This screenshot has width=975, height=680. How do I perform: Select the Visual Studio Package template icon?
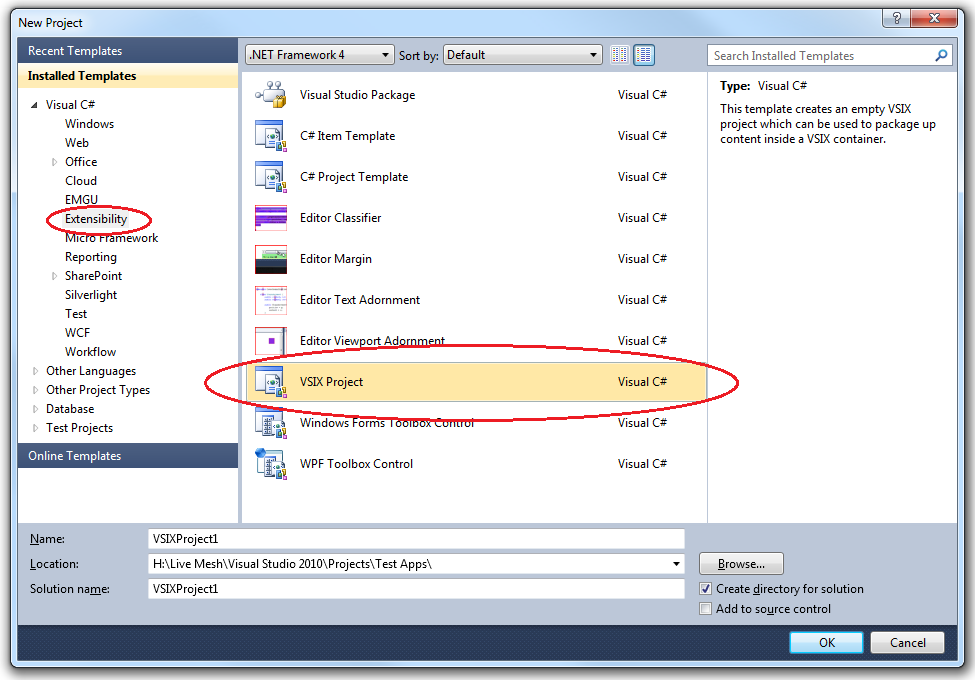click(271, 94)
